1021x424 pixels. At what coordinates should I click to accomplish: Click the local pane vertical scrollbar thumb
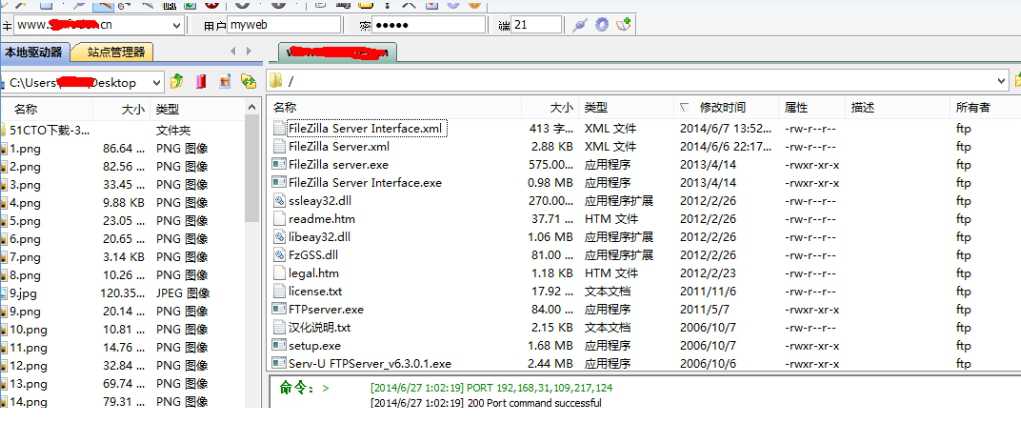click(x=252, y=168)
